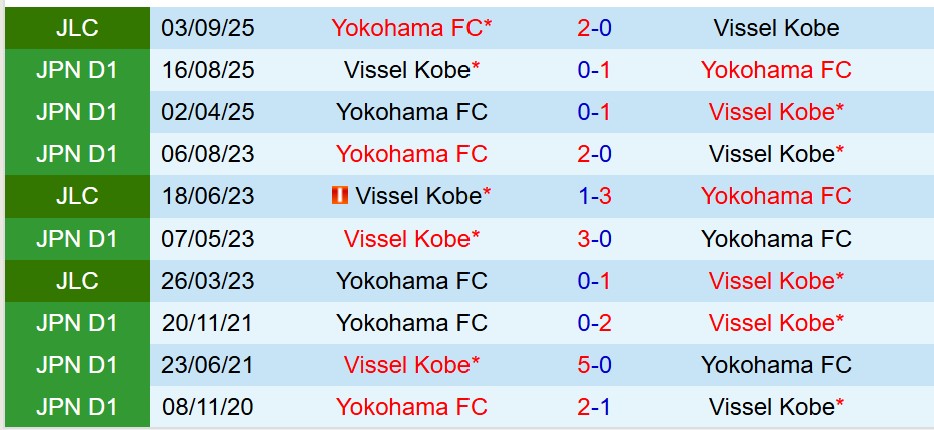Click the away team Vissel Kobe on 26/03/23
This screenshot has height=430, width=934.
776,281
